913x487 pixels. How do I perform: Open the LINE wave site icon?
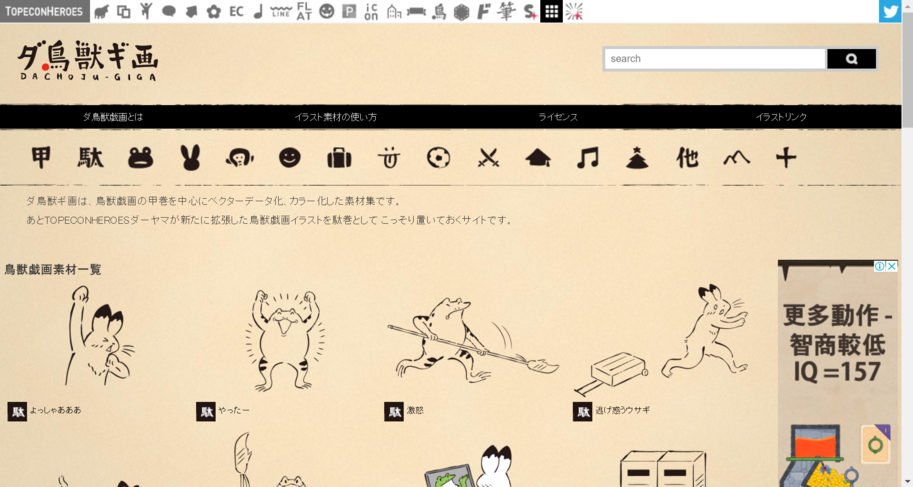pyautogui.click(x=281, y=11)
